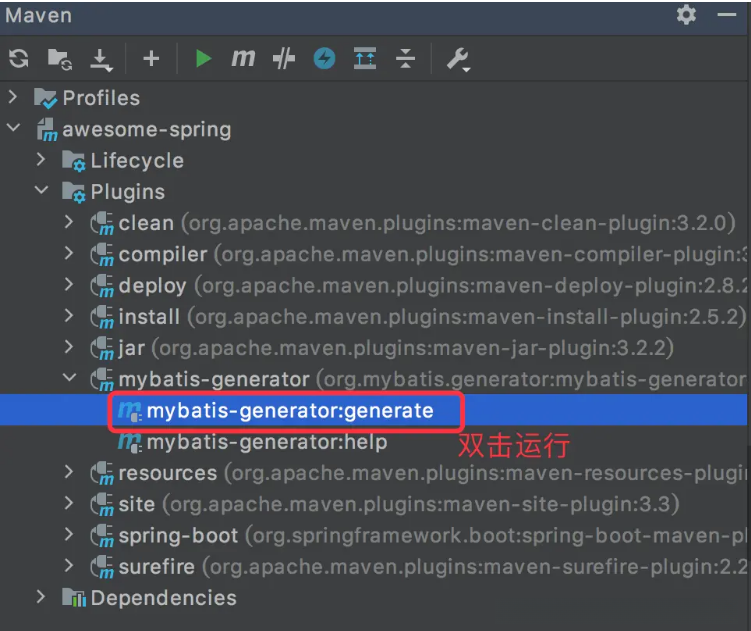
Task: Click the install plugin icon
Action: (102, 317)
